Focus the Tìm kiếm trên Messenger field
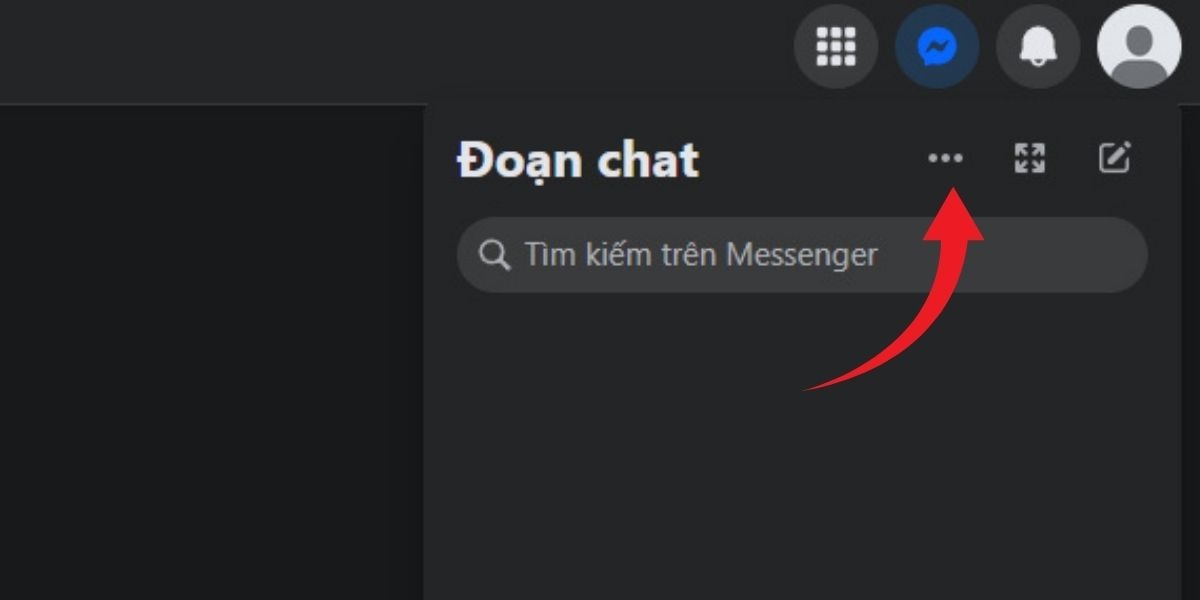Image resolution: width=1200 pixels, height=600 pixels. (802, 255)
